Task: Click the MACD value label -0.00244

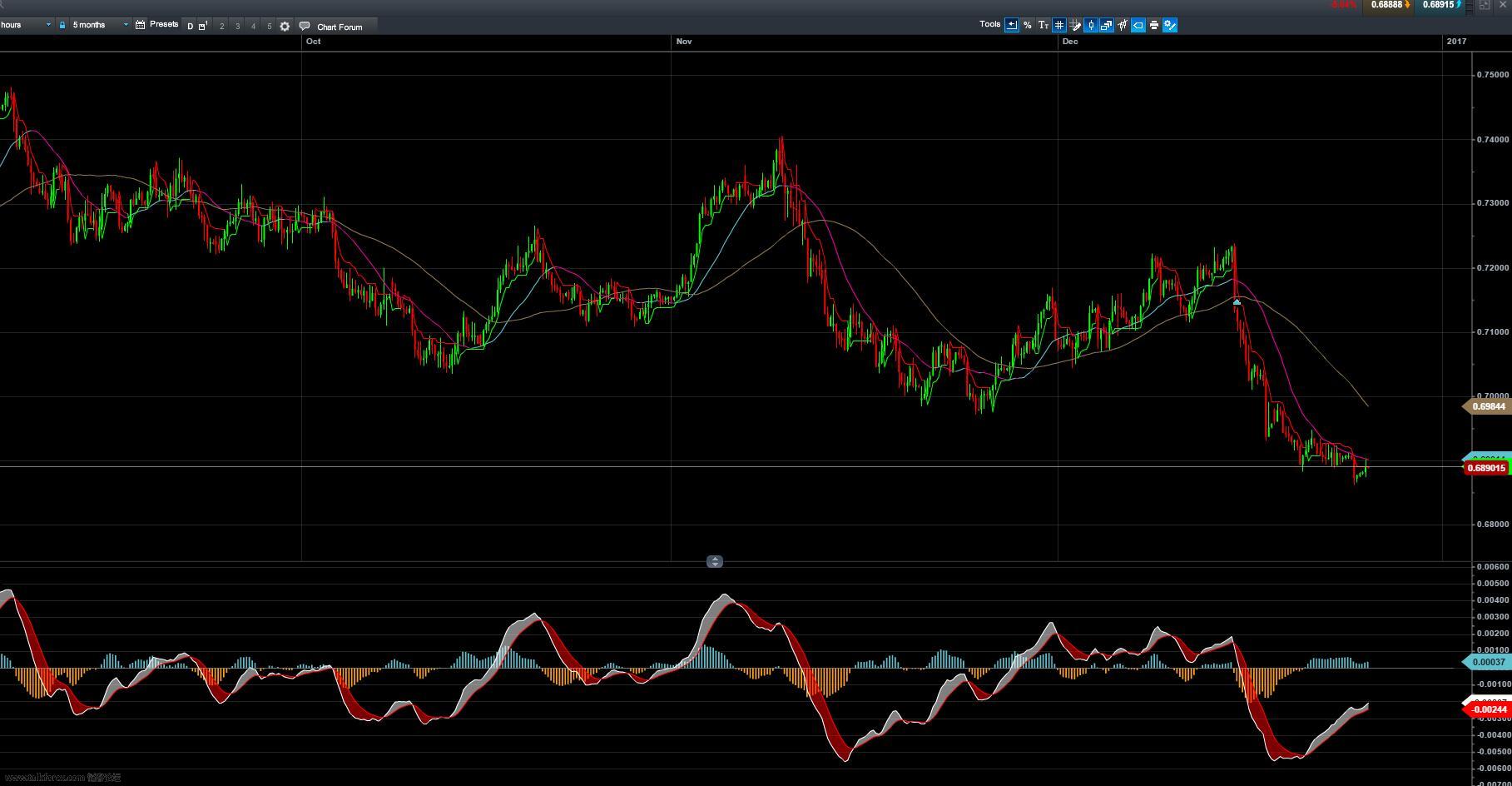Action: pos(1486,710)
